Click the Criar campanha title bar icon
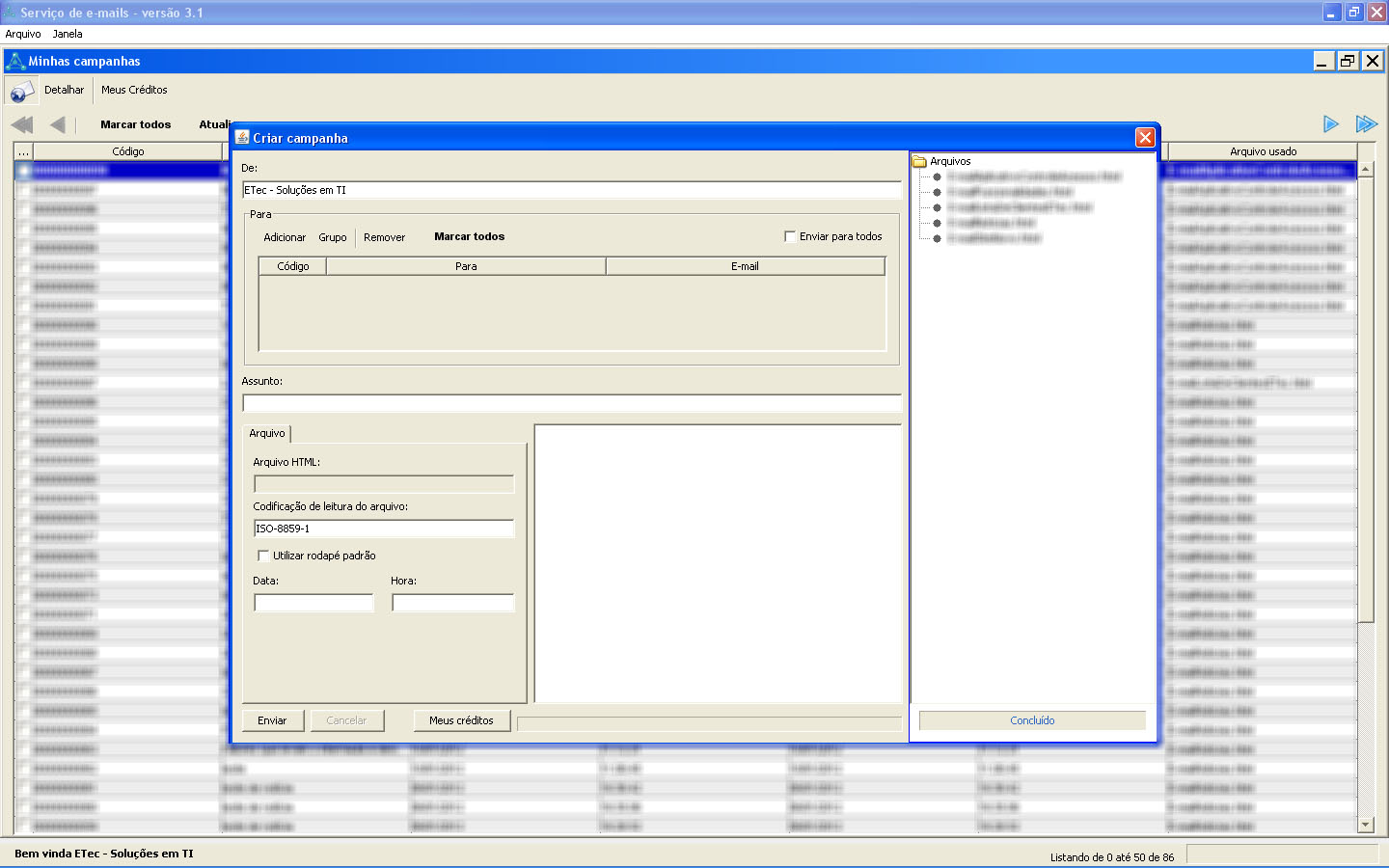1389x868 pixels. pos(242,138)
